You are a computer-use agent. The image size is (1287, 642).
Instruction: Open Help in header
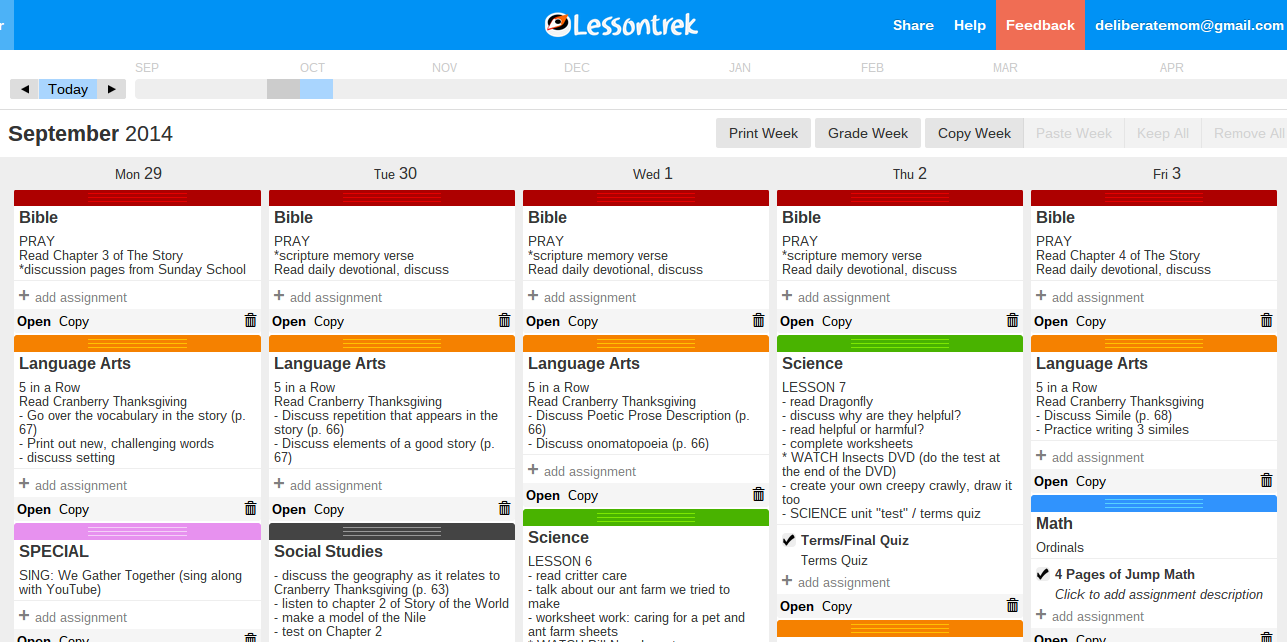970,25
